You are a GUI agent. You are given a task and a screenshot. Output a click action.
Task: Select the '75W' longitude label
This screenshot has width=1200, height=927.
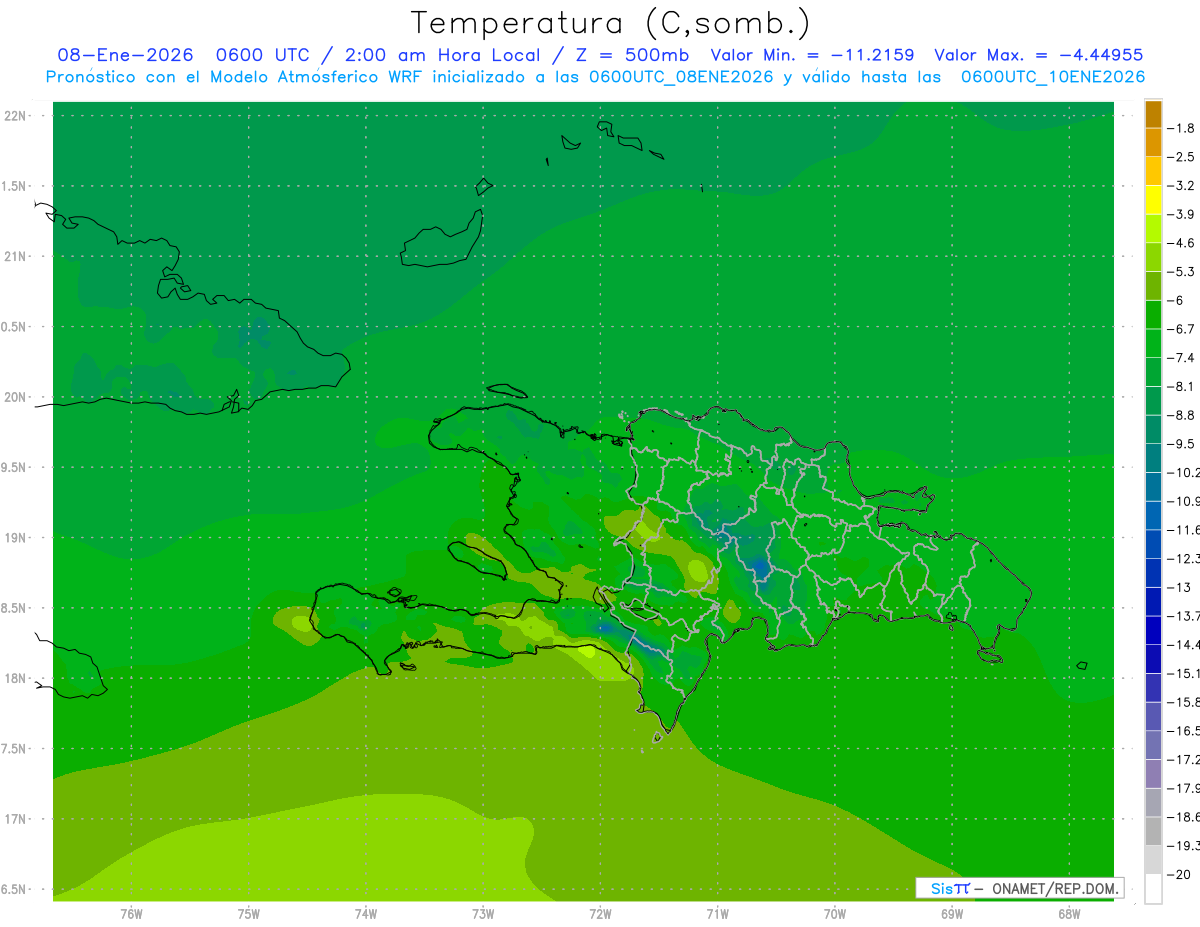[249, 914]
